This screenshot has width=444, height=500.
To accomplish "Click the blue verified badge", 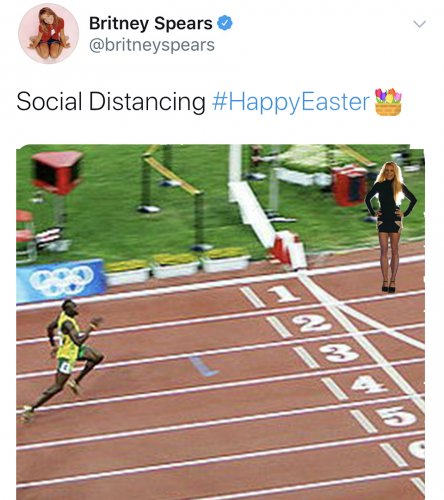I will (225, 23).
